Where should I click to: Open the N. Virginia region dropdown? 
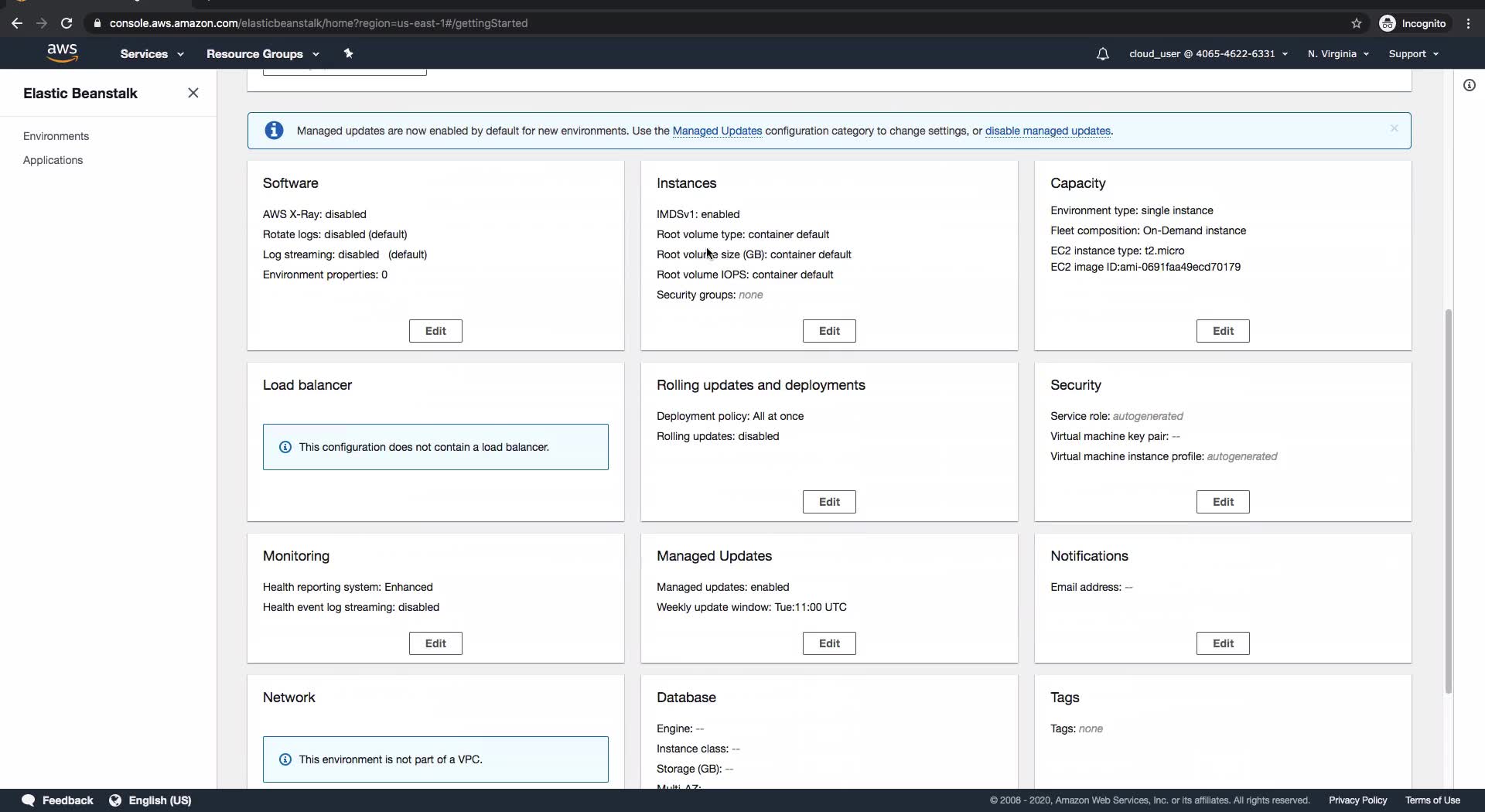coord(1338,54)
